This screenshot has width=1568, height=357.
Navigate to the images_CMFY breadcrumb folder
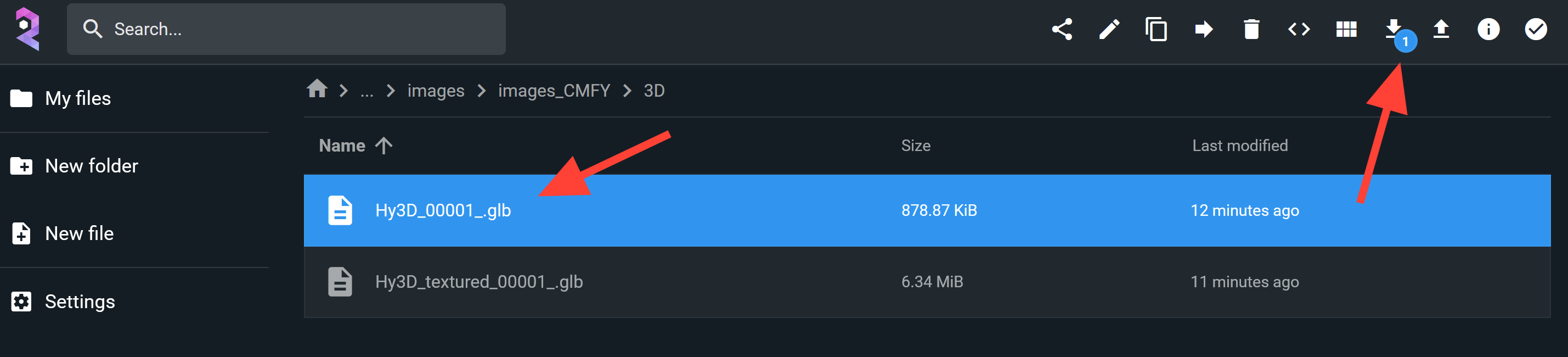[554, 90]
